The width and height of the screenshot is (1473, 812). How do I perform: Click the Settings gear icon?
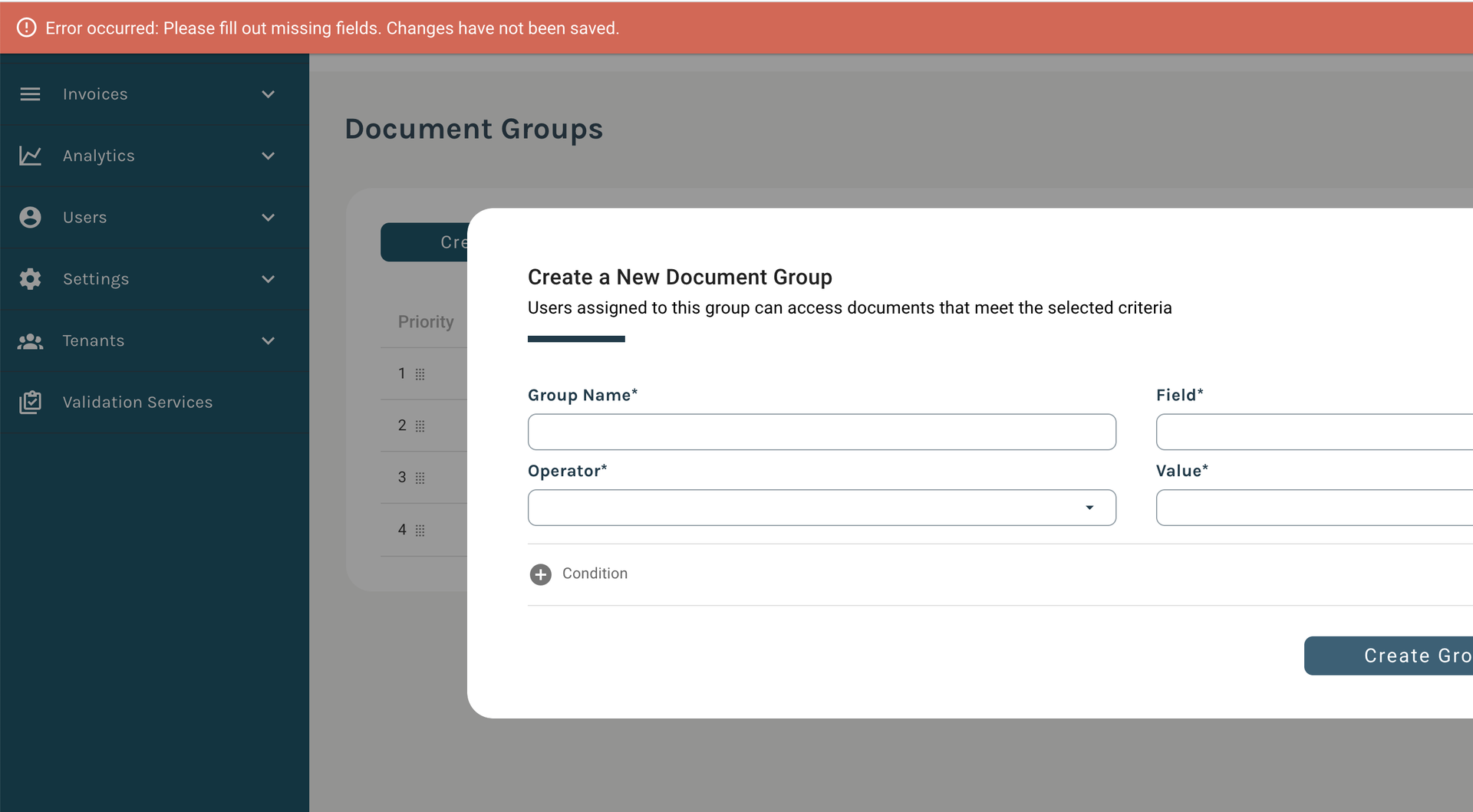click(x=30, y=279)
